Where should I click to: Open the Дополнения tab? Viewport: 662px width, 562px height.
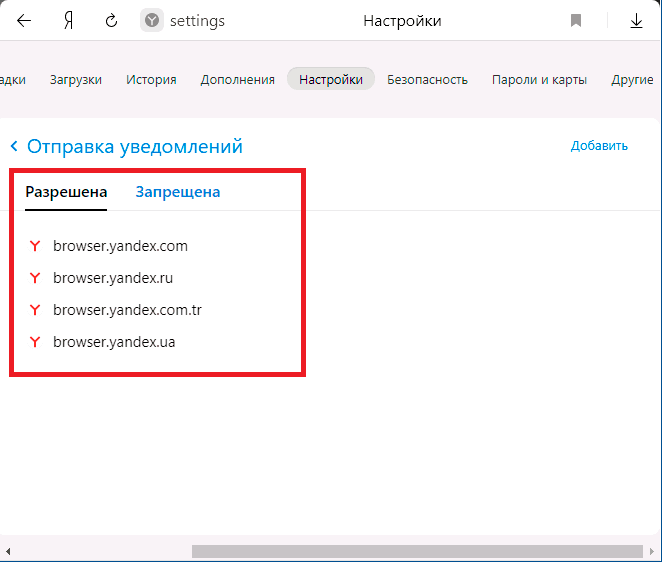point(238,79)
